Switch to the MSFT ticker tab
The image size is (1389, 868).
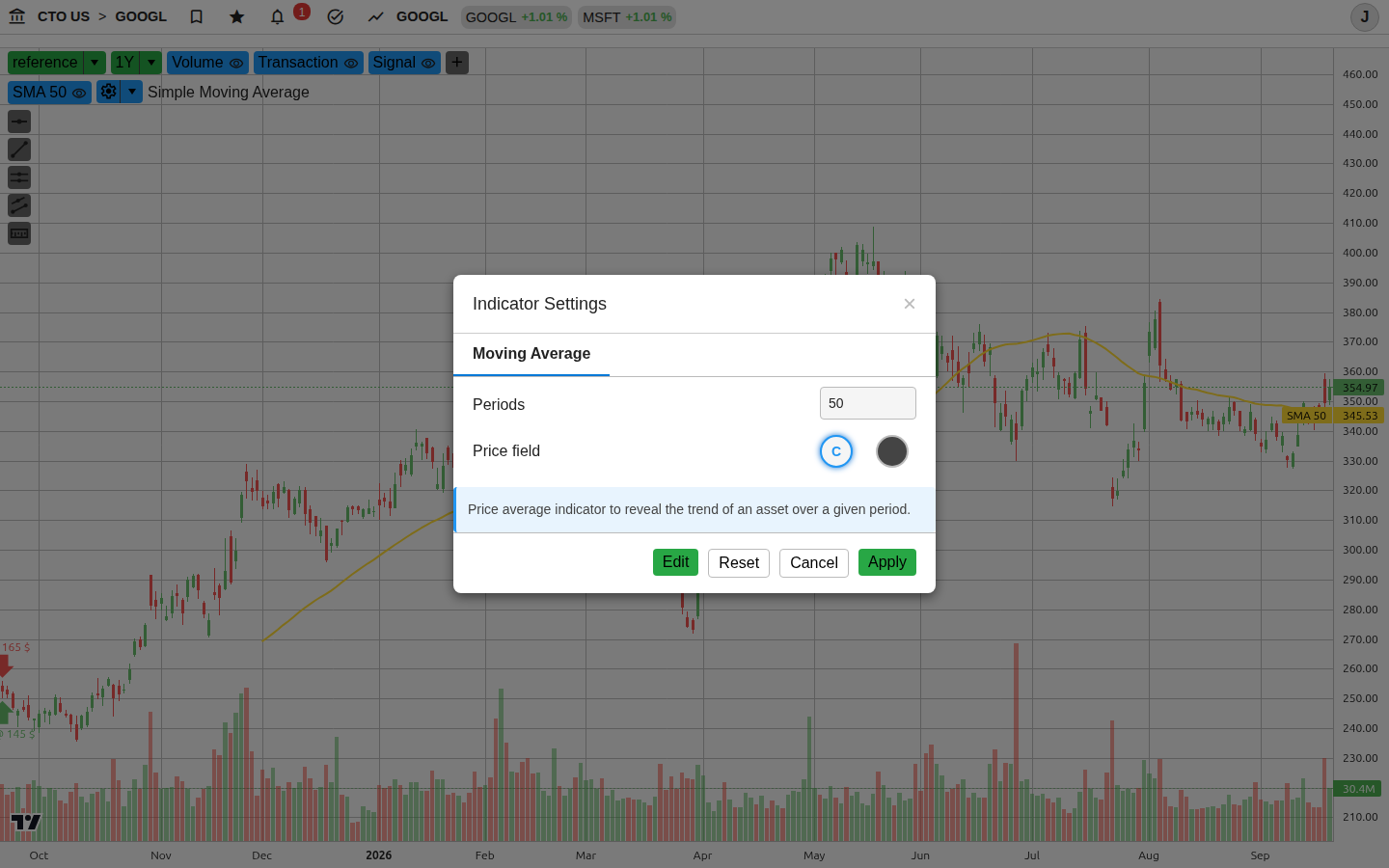[x=627, y=17]
